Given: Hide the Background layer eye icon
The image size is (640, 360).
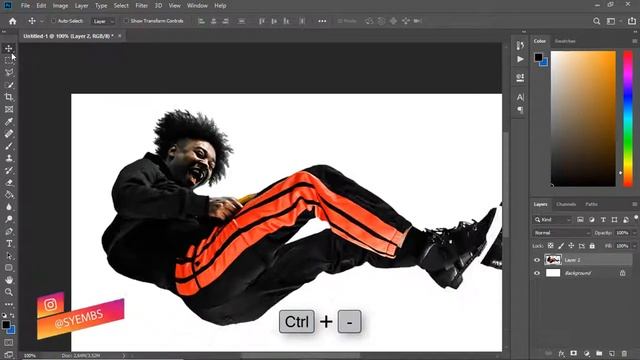Looking at the screenshot, I should point(537,273).
